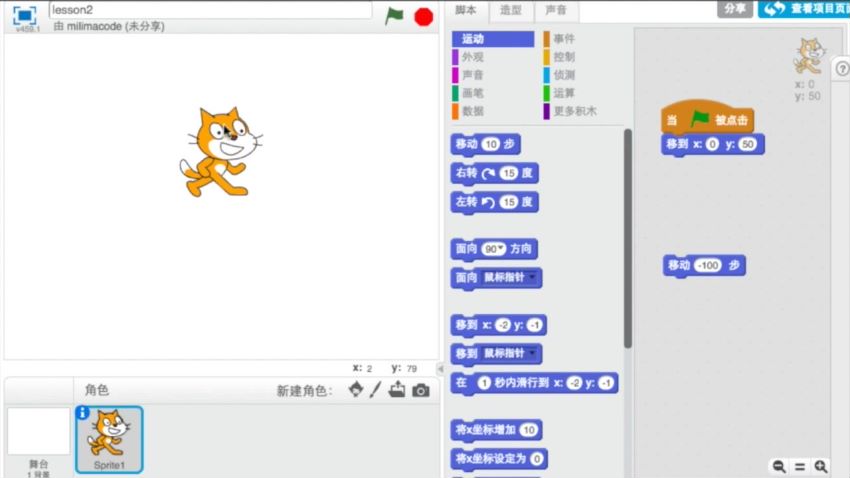Select the Sprite1 thumbnail
The image size is (850, 478).
[109, 440]
